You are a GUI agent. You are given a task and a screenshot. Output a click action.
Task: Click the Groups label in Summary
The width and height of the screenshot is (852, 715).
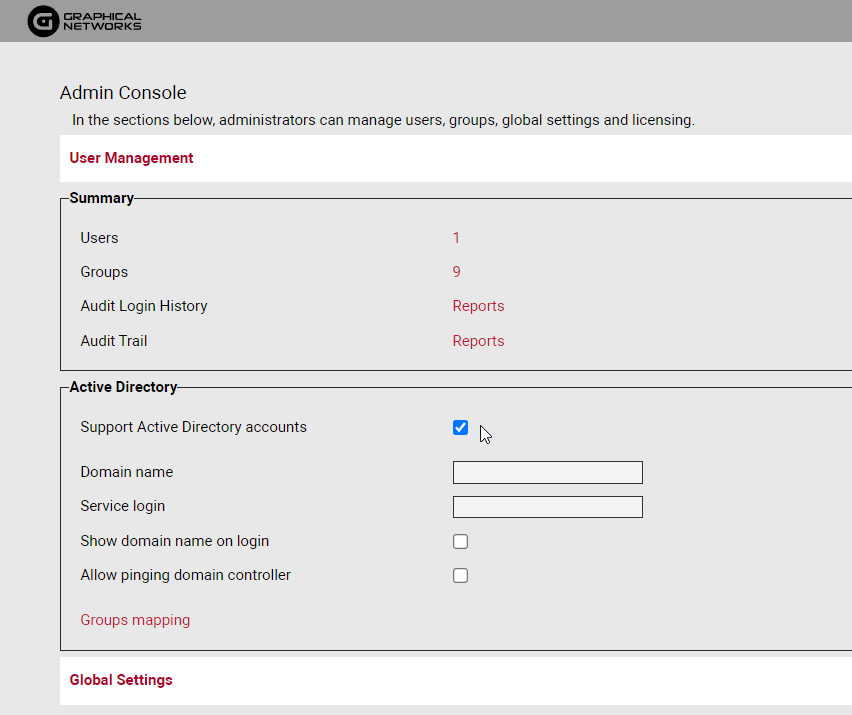(x=104, y=272)
